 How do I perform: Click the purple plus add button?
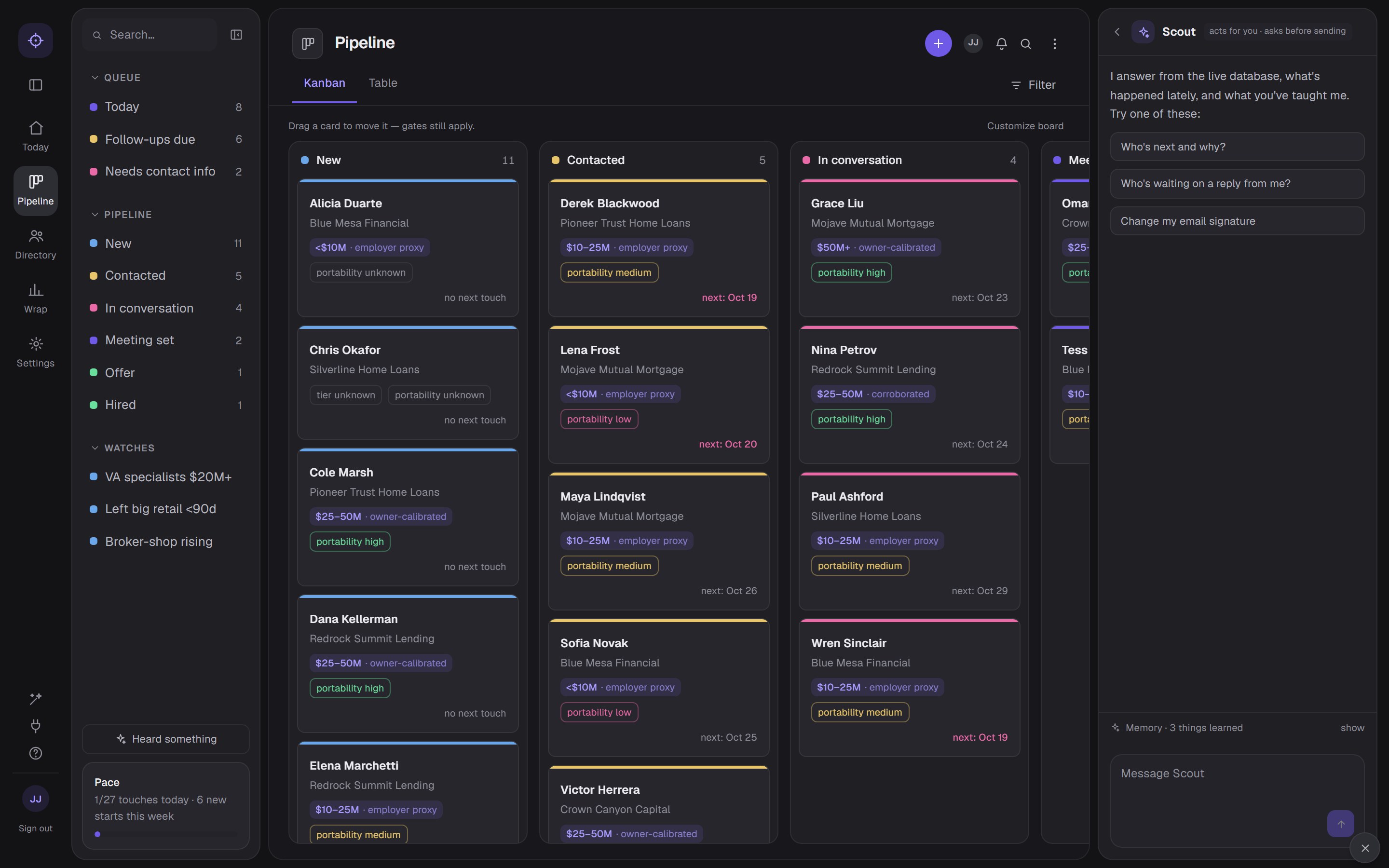point(938,43)
